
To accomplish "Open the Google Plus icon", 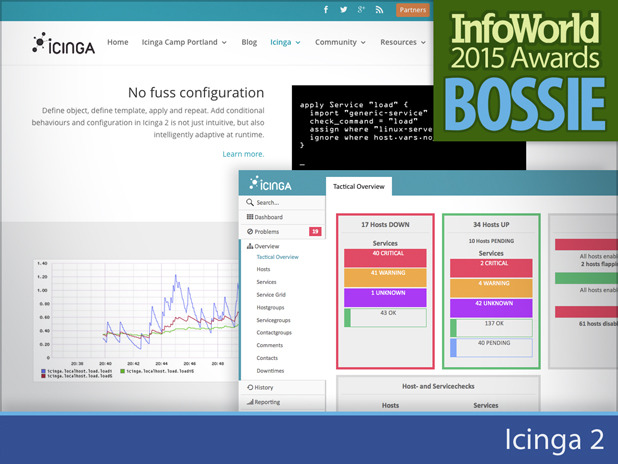I will (361, 9).
